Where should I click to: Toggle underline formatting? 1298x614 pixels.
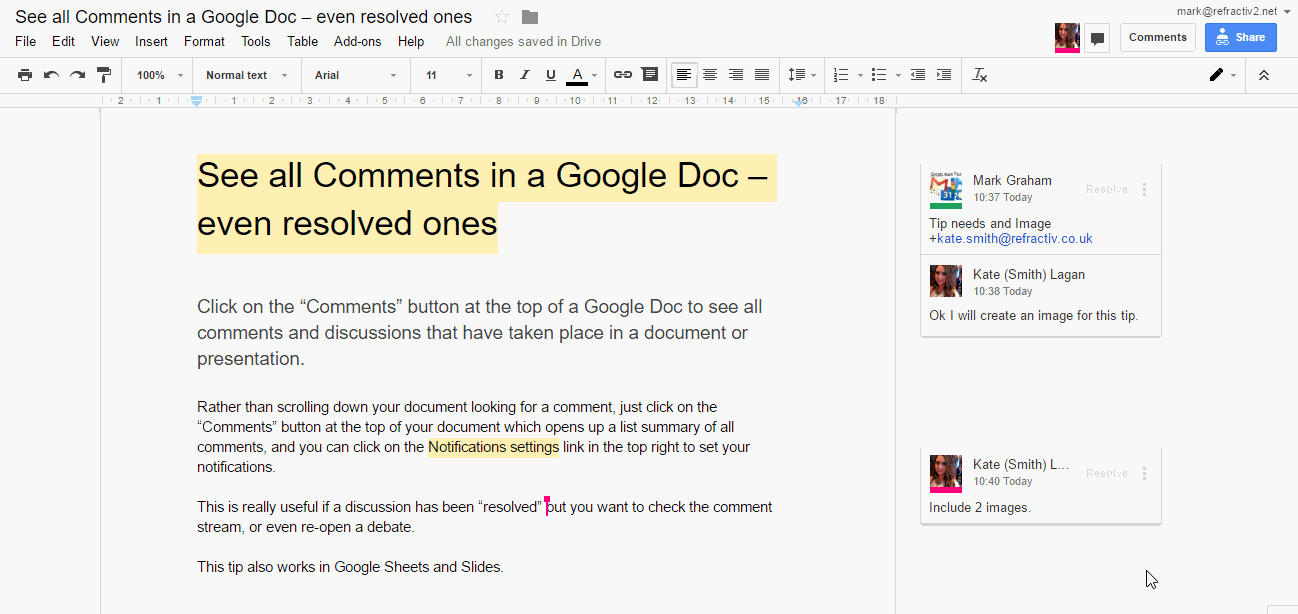(551, 75)
